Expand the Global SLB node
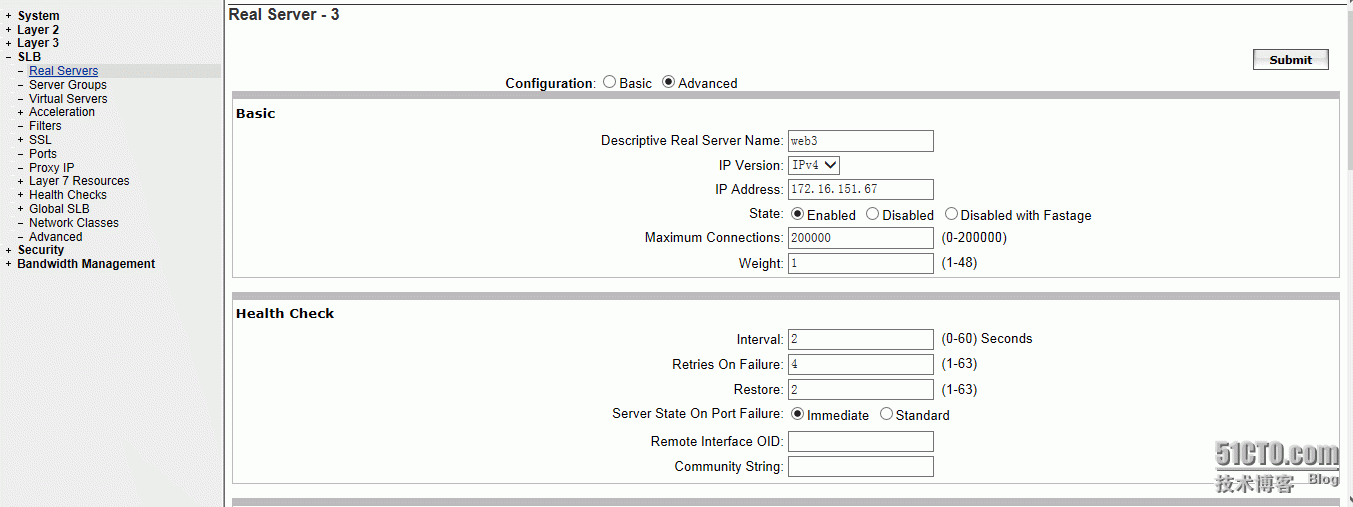Viewport: 1353px width, 507px height. click(21, 209)
